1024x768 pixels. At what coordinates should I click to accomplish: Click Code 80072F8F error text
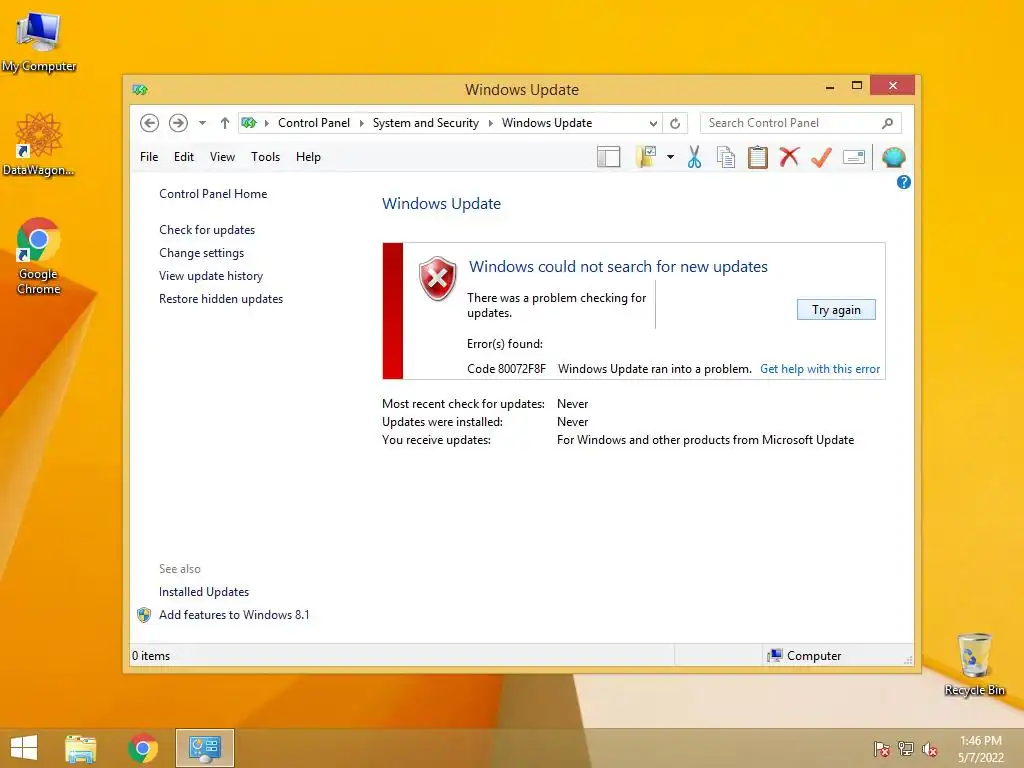click(x=506, y=369)
